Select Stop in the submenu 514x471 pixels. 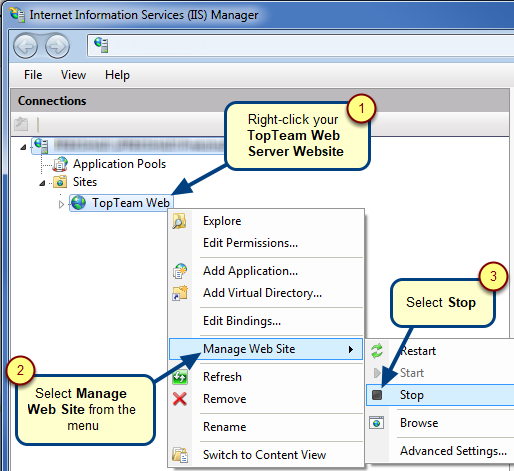point(440,395)
